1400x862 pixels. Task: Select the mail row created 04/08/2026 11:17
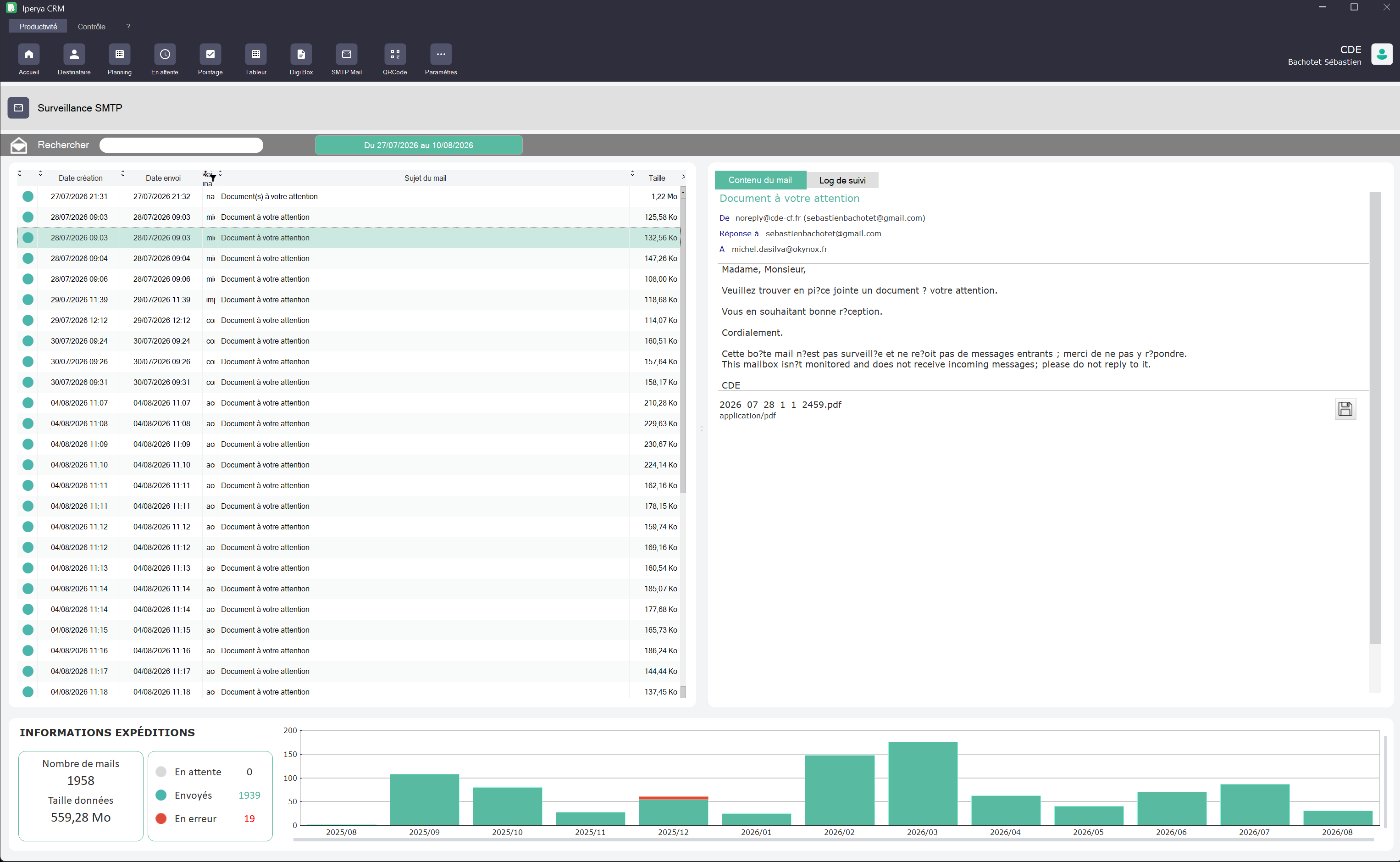coord(349,672)
